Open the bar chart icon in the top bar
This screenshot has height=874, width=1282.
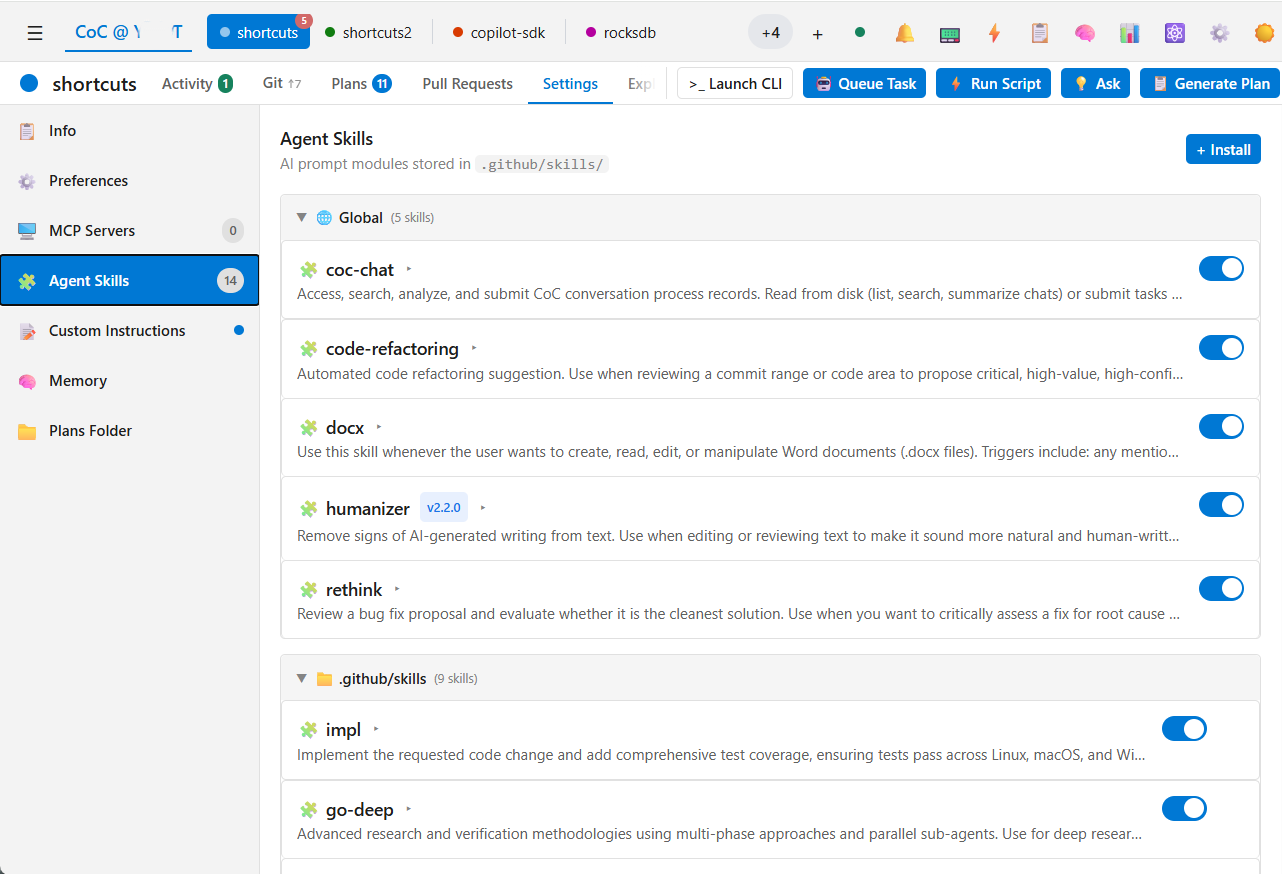coord(1129,33)
